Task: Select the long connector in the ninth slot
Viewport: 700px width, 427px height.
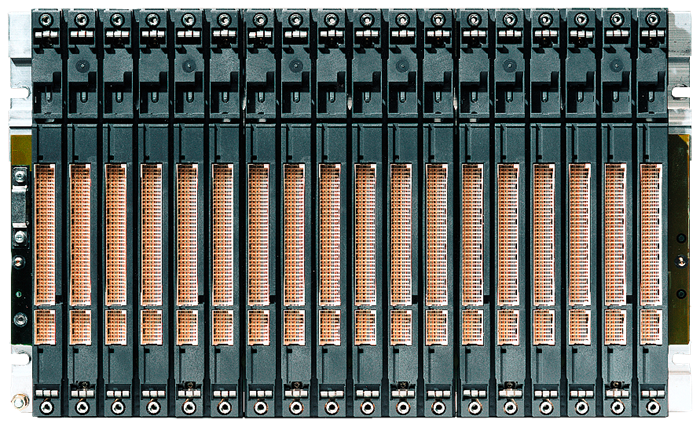Action: [330, 235]
